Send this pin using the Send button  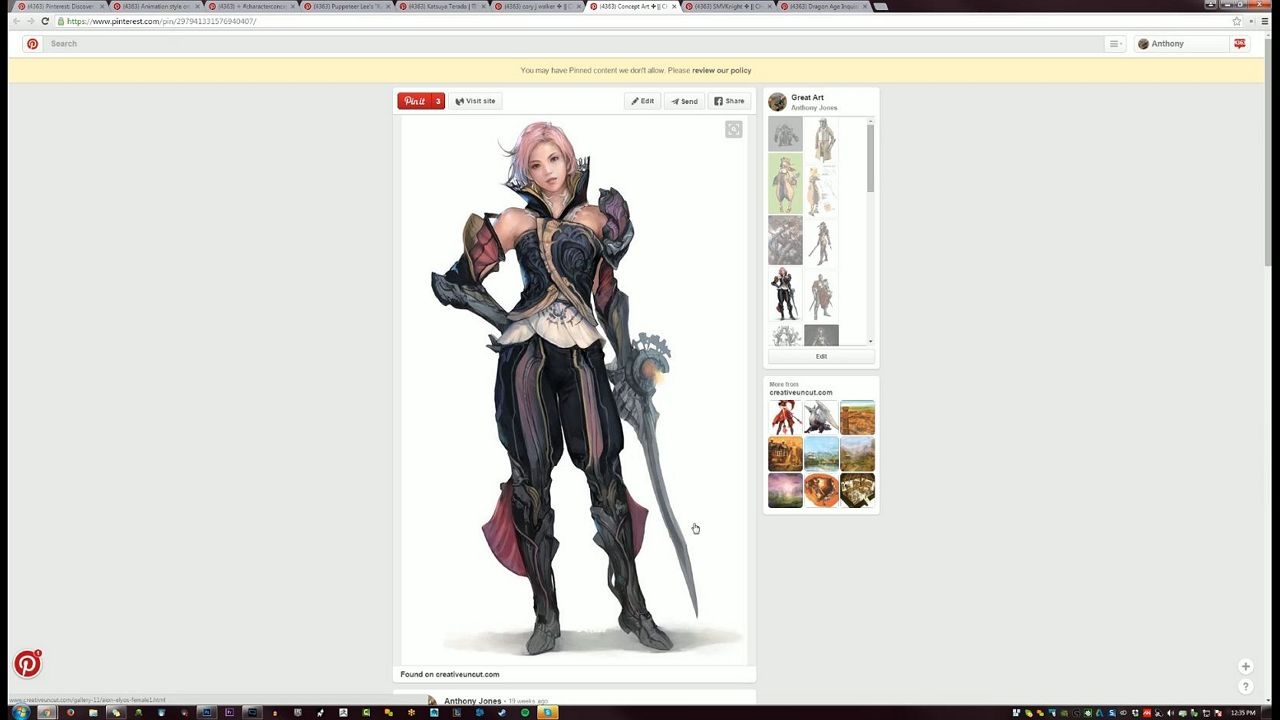pyautogui.click(x=684, y=101)
